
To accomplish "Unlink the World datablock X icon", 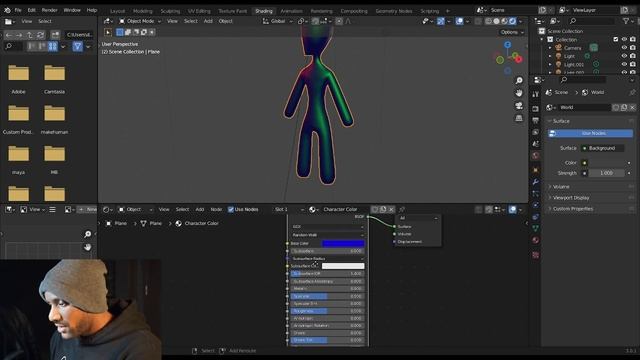I will point(632,107).
